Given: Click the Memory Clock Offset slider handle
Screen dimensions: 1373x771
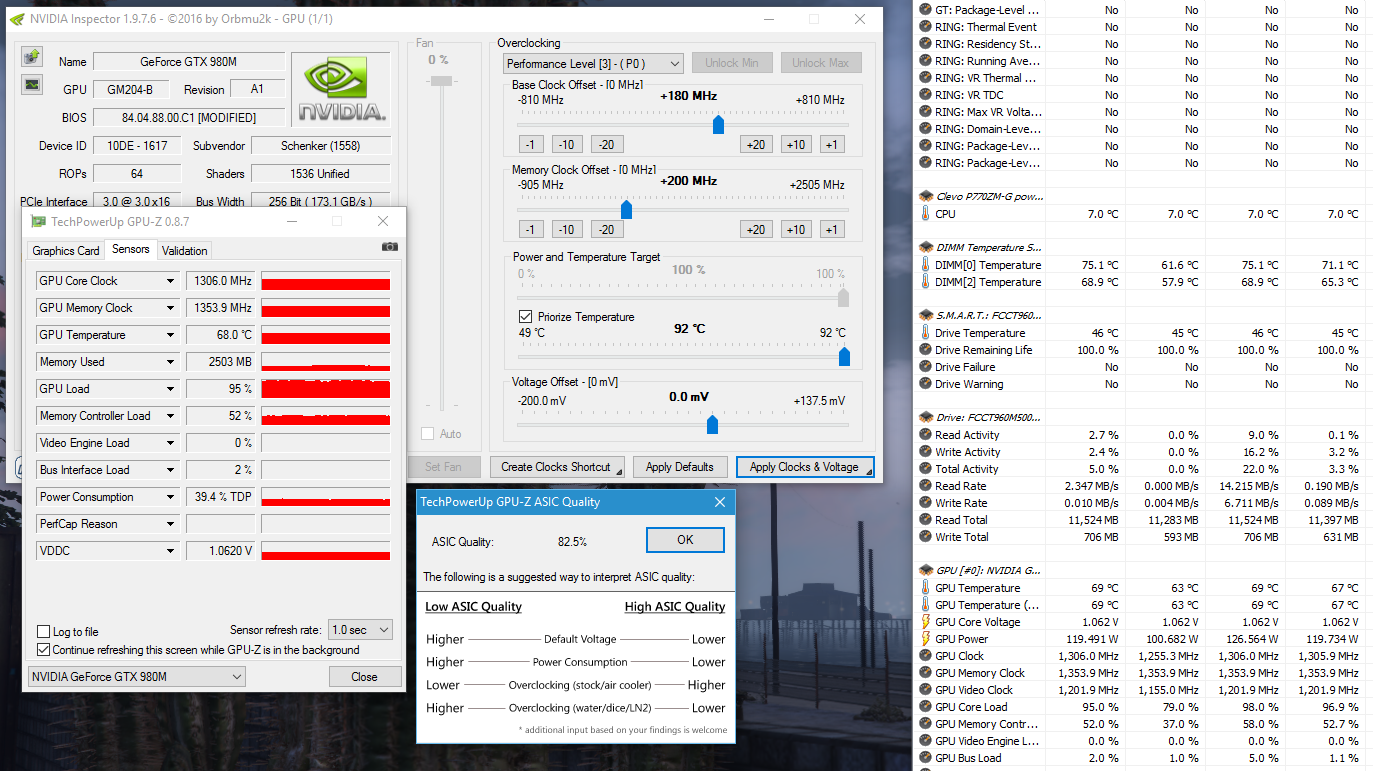Looking at the screenshot, I should (x=626, y=210).
